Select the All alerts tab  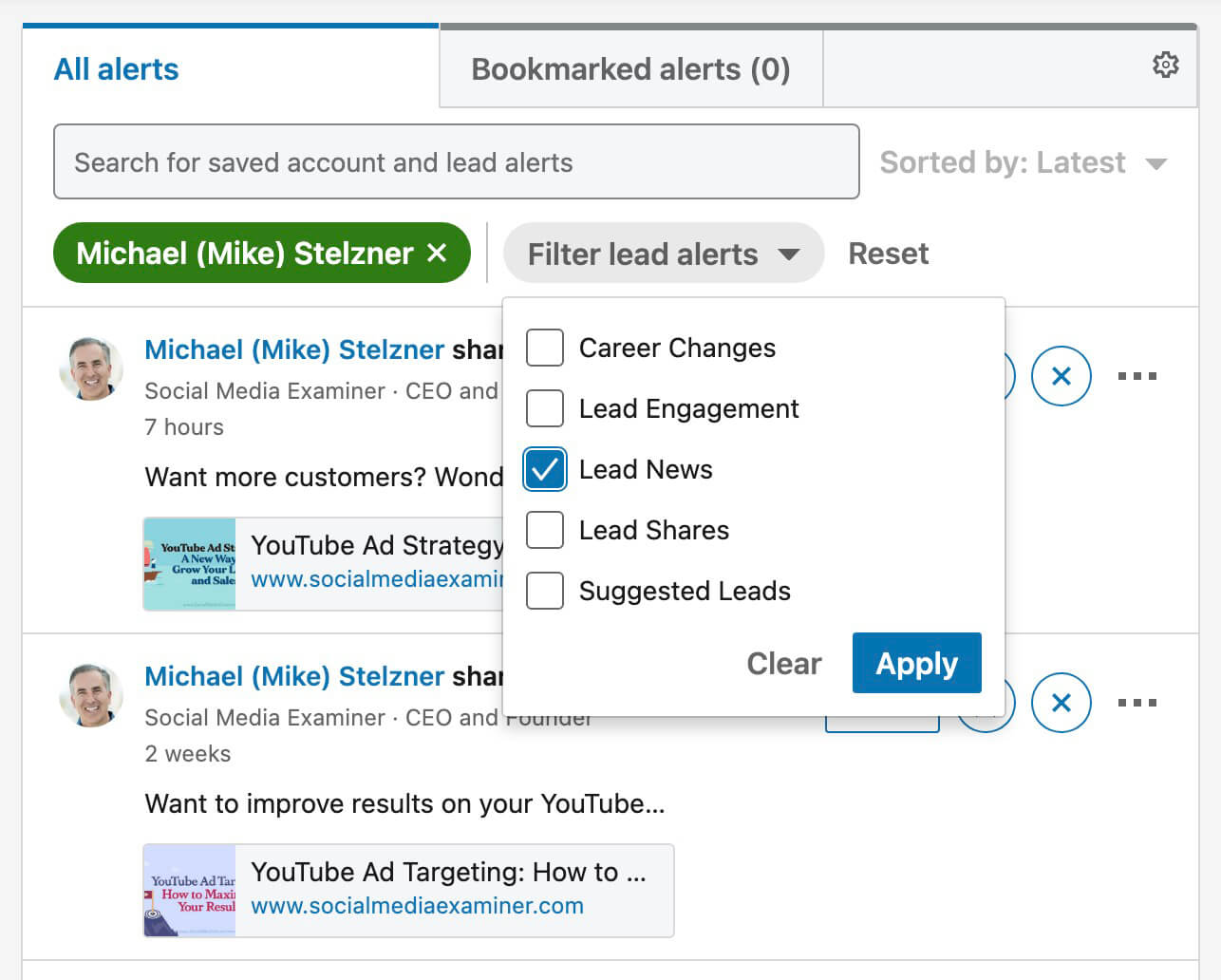point(116,69)
